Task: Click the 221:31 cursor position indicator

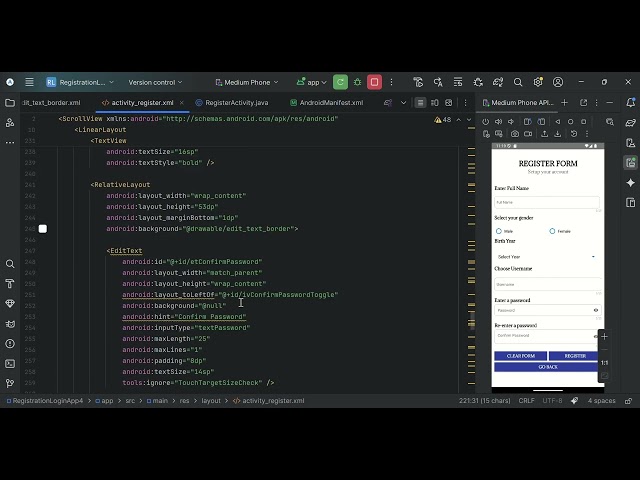Action: pyautogui.click(x=484, y=401)
